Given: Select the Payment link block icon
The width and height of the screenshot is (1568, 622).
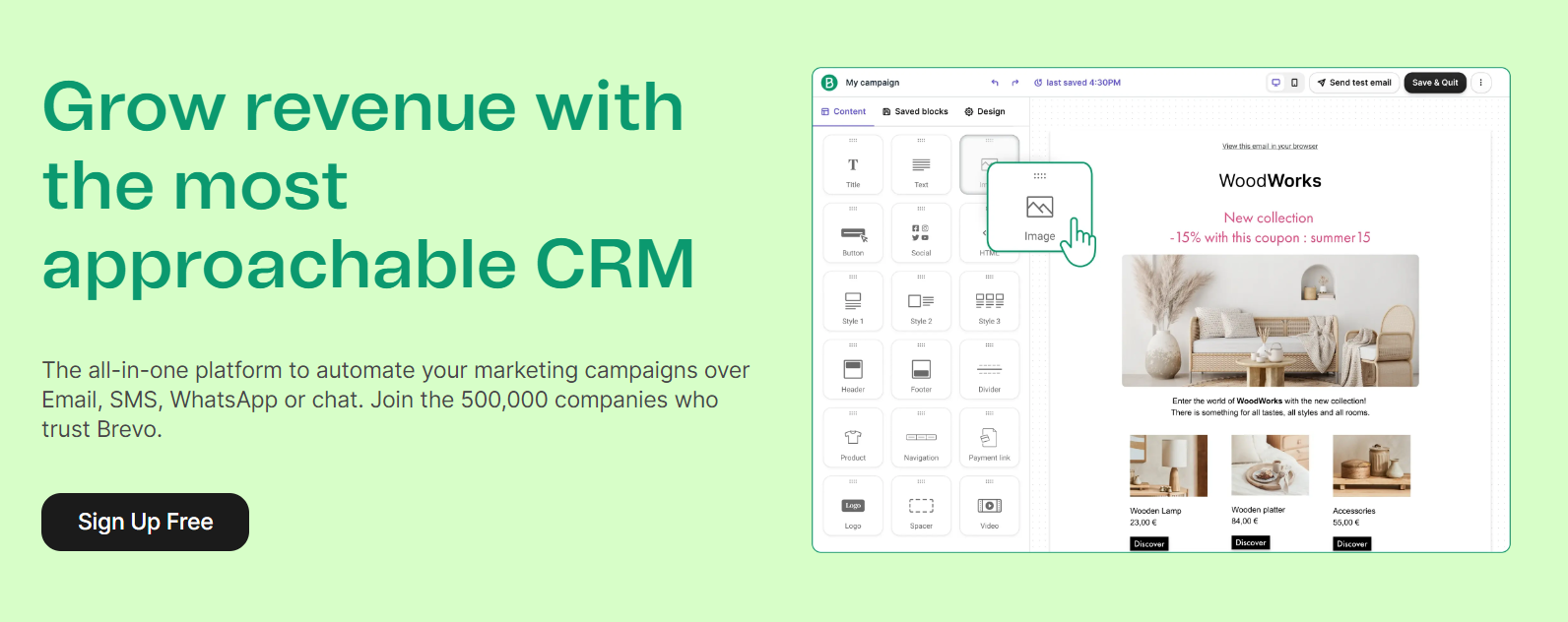Looking at the screenshot, I should tap(989, 438).
